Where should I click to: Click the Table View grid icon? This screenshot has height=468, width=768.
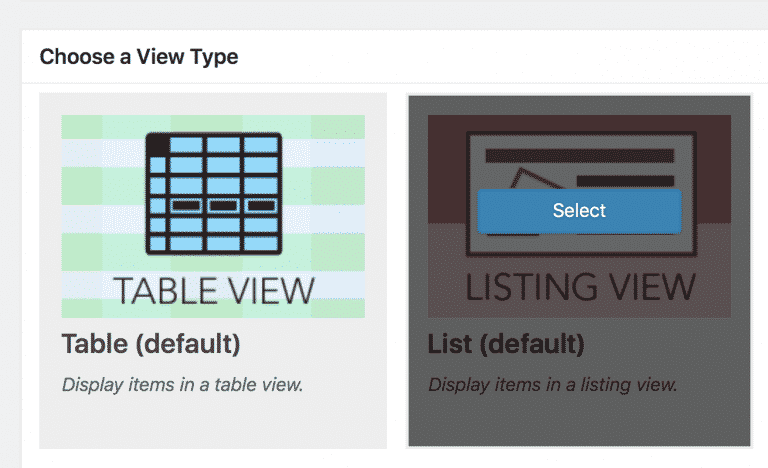[214, 194]
